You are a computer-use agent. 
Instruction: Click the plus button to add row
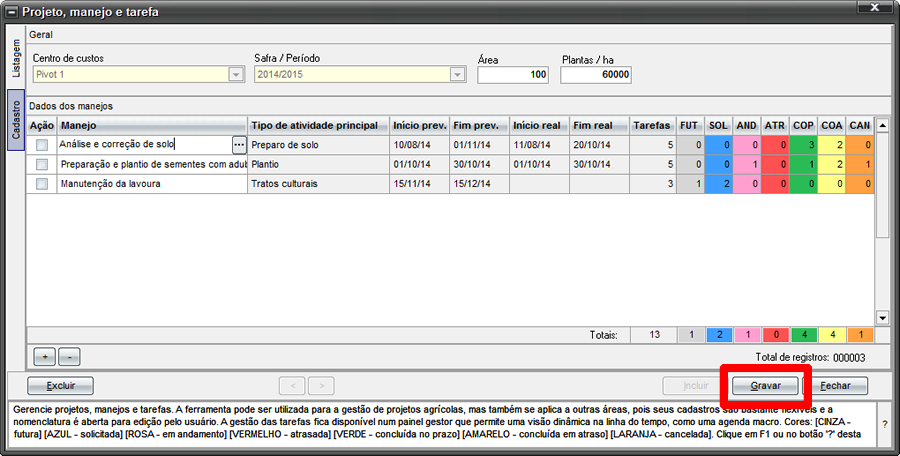pos(44,356)
